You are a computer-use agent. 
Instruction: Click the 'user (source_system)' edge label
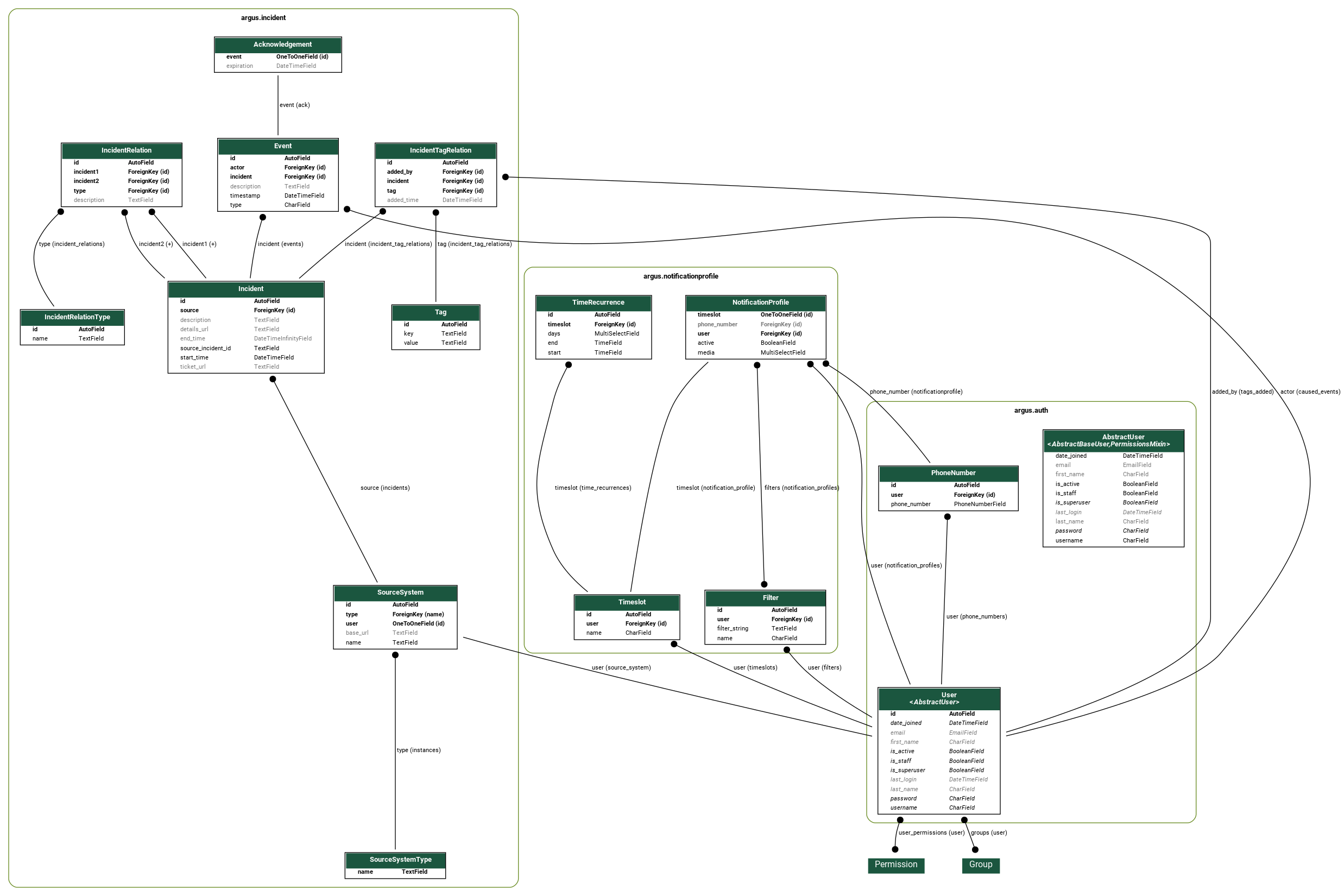tap(621, 668)
